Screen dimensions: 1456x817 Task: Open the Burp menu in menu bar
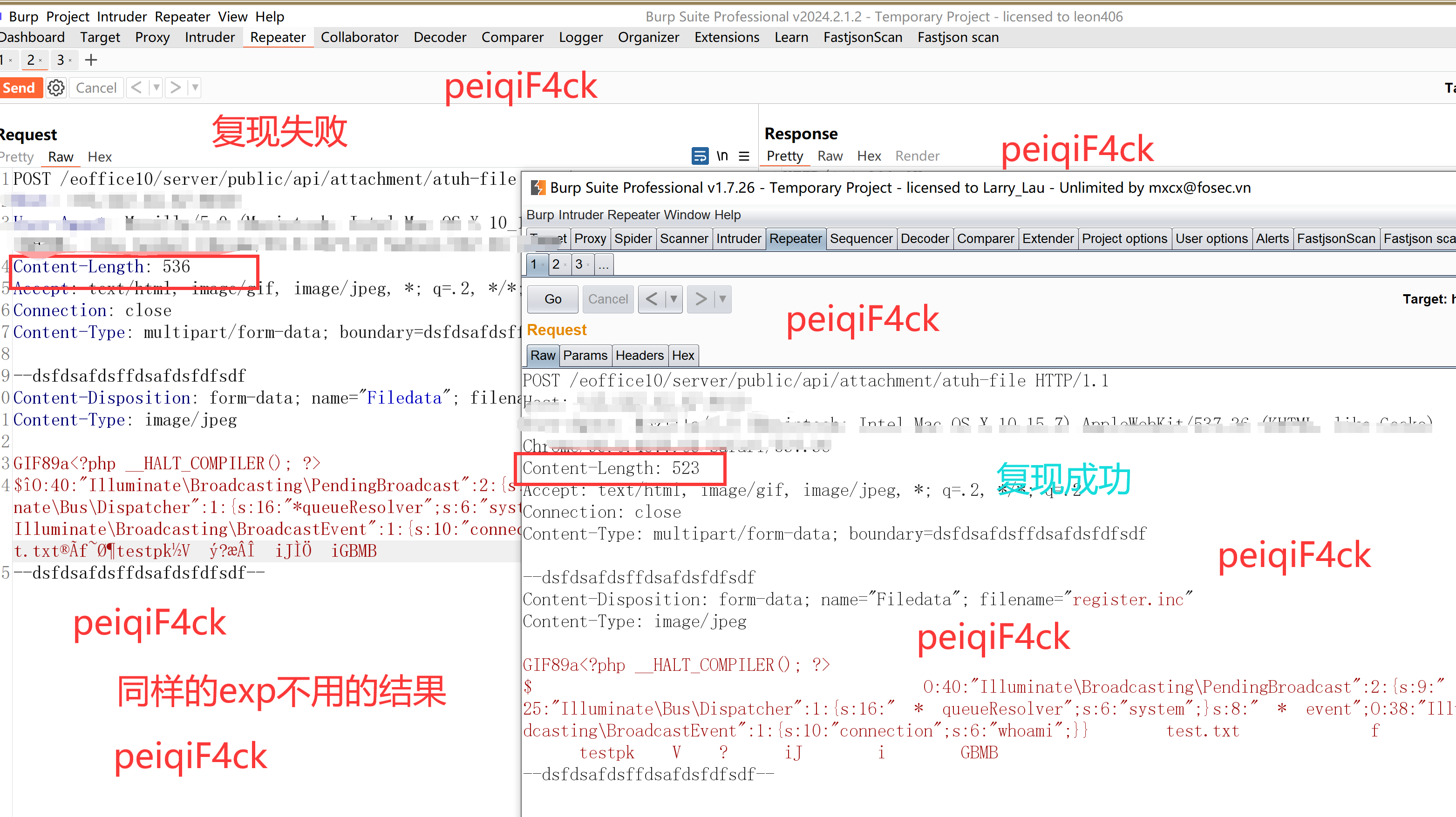pos(24,16)
